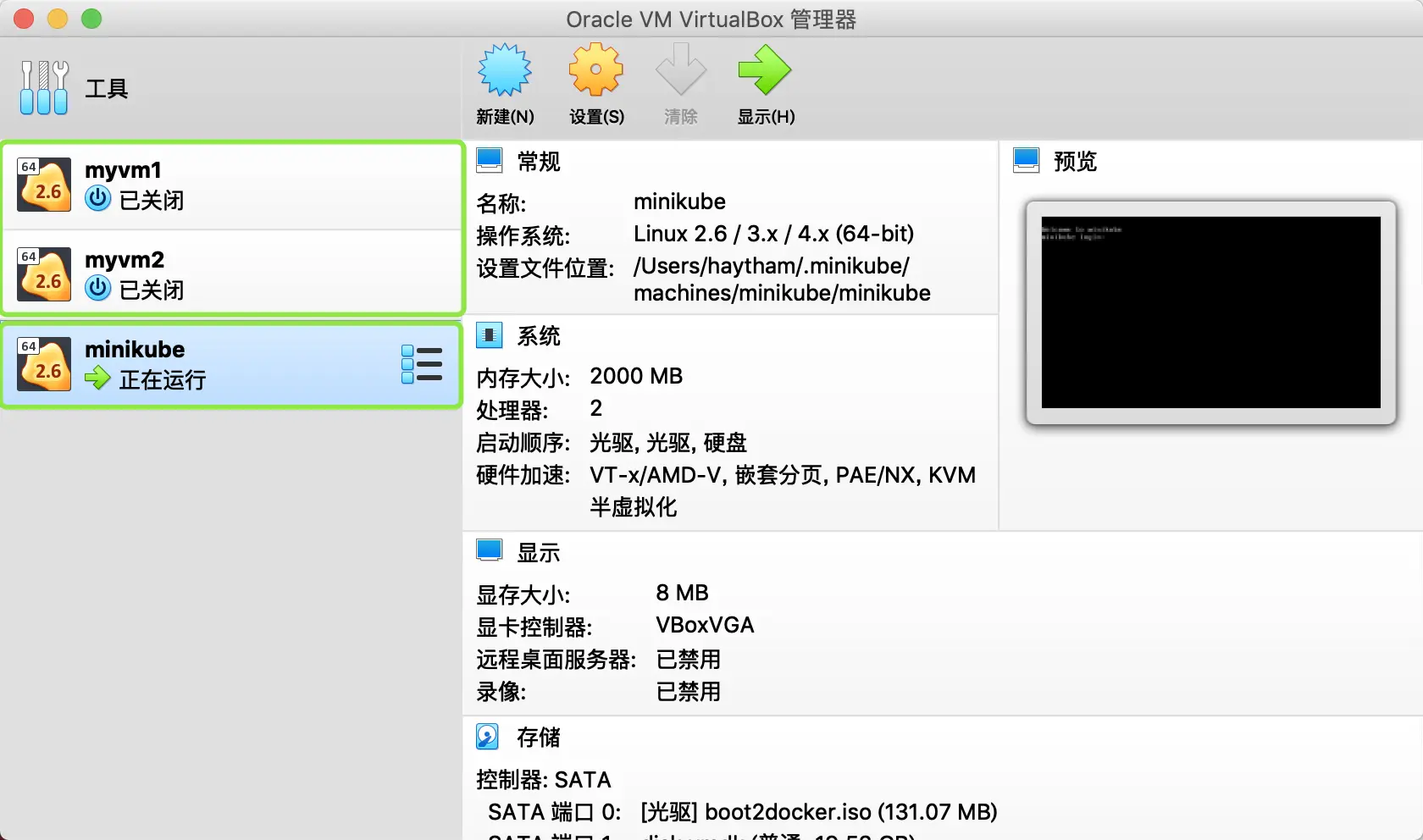Open Settings (设置) gear toolbar icon
Viewport: 1423px width, 840px height.
(x=596, y=69)
